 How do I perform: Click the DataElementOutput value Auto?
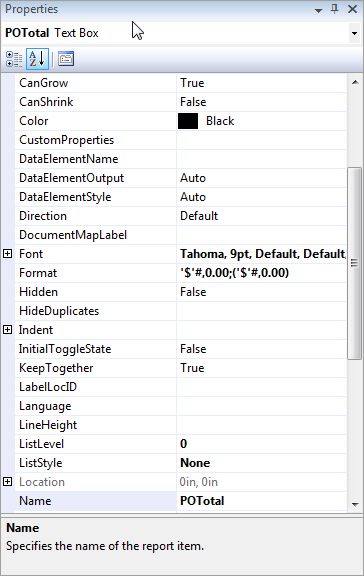click(x=193, y=178)
